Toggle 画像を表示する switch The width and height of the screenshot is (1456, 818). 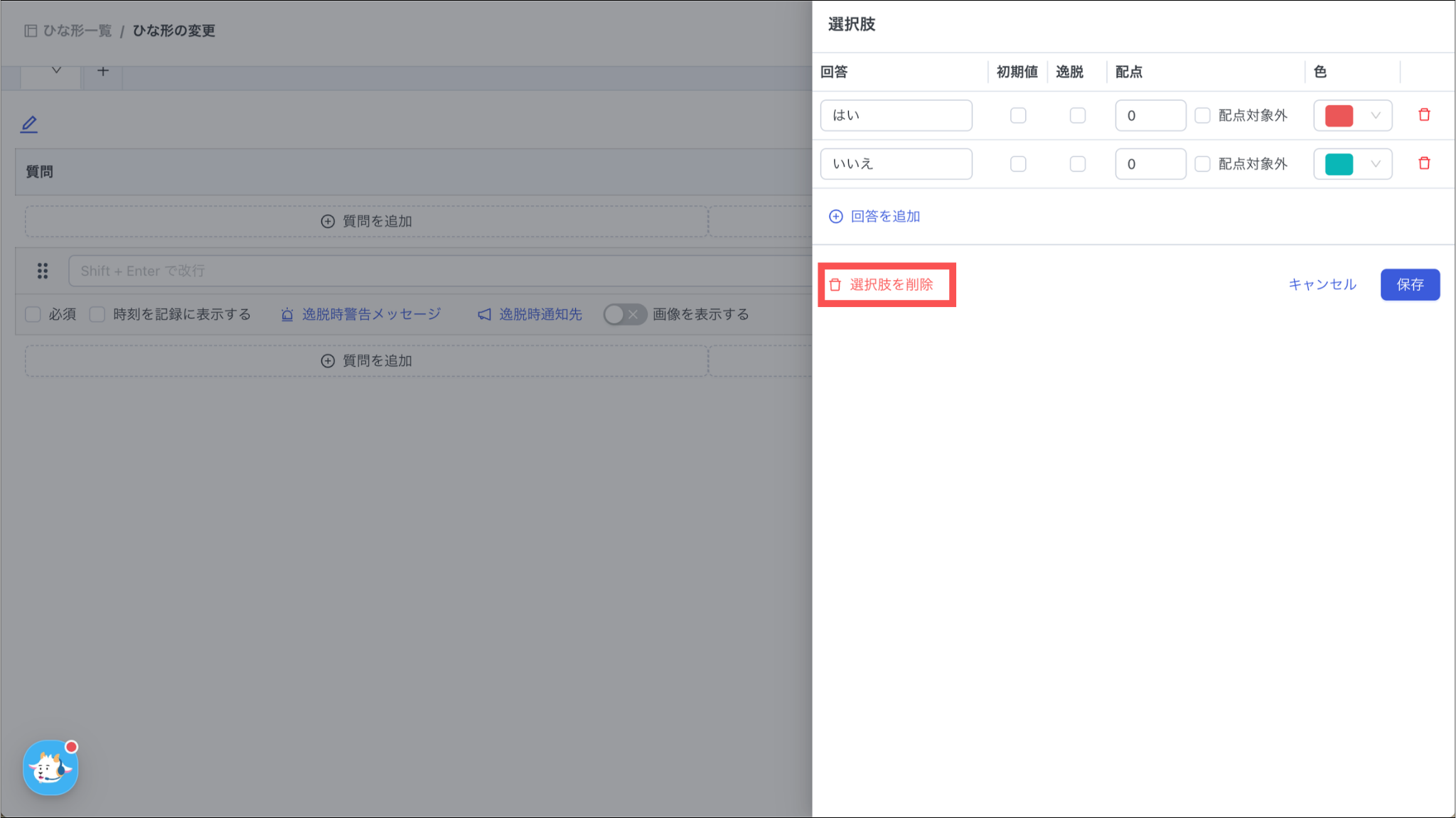pyautogui.click(x=624, y=314)
